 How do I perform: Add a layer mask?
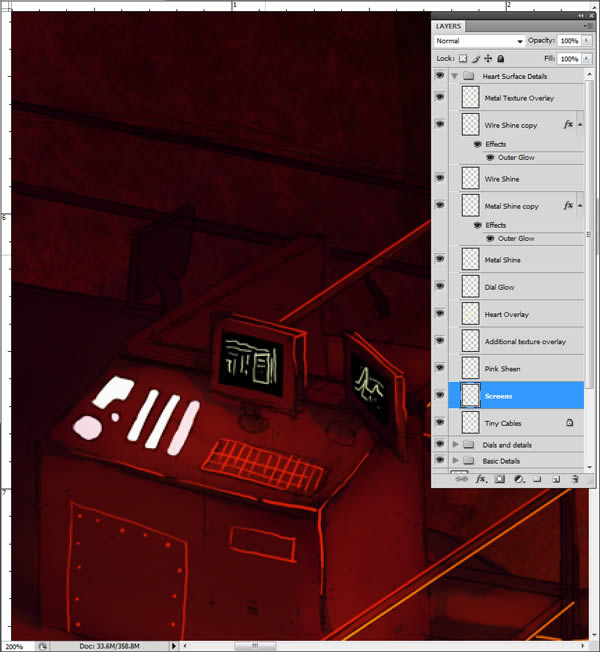[499, 479]
